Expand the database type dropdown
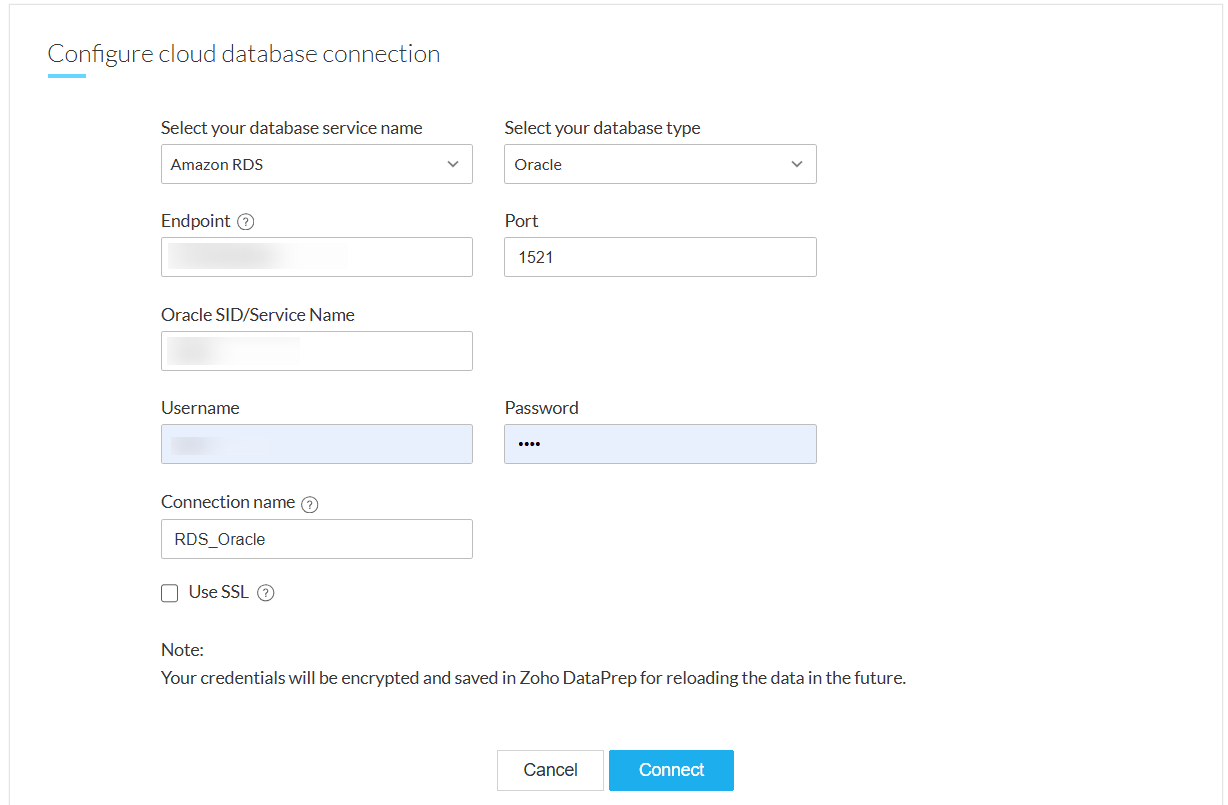 pos(660,164)
